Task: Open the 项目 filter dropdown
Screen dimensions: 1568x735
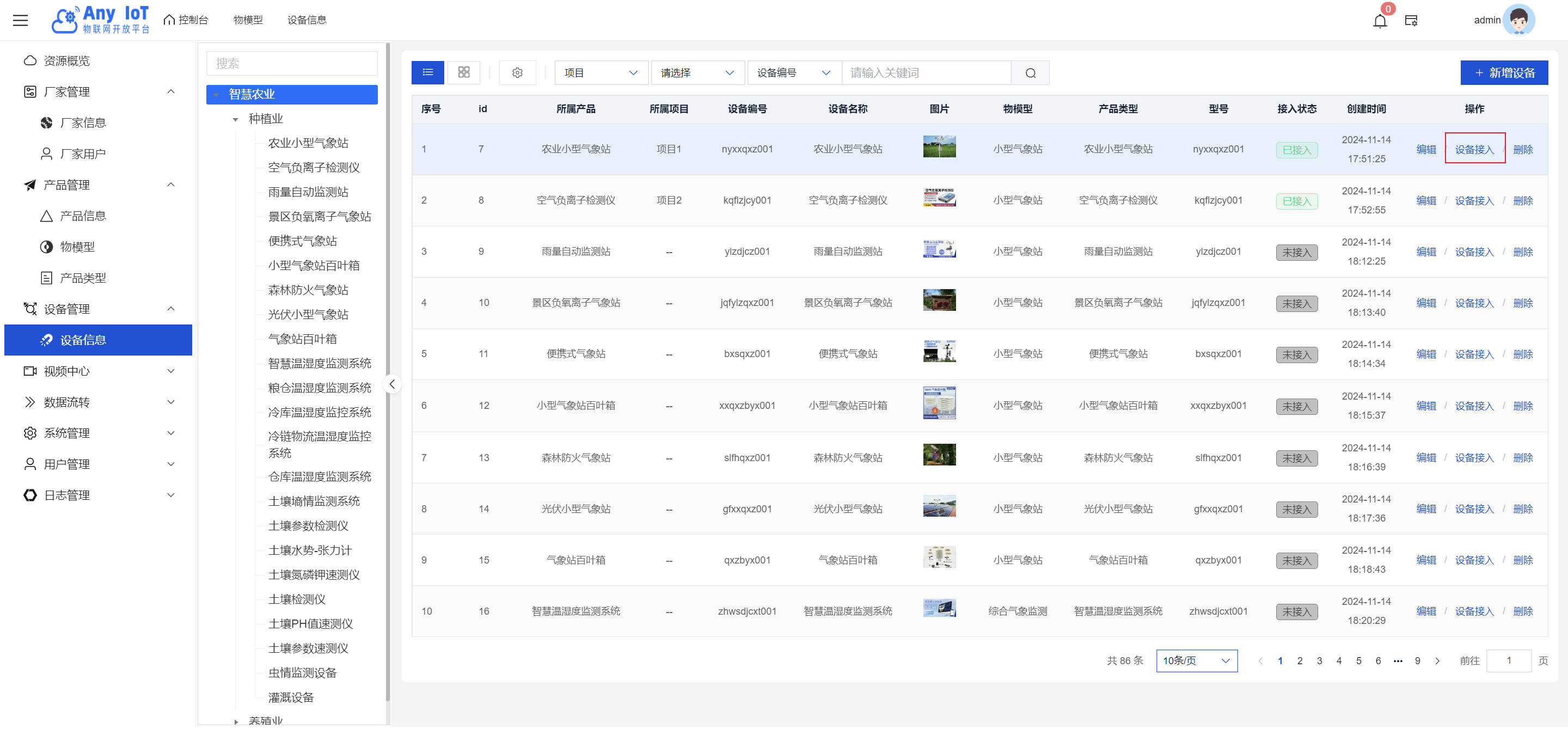Action: [x=600, y=73]
